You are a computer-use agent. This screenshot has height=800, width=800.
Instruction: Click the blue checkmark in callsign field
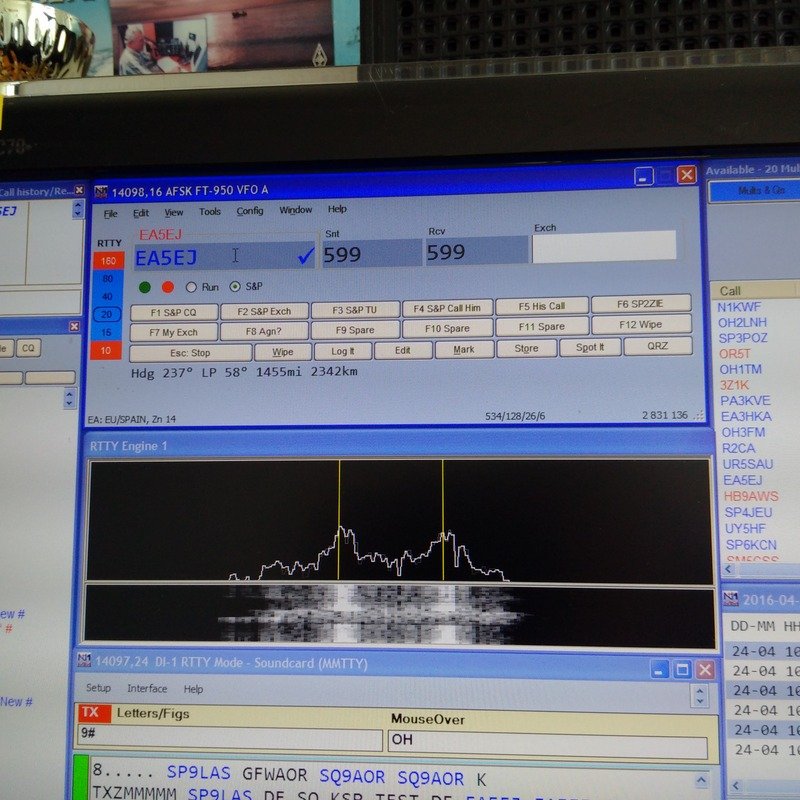pyautogui.click(x=305, y=256)
